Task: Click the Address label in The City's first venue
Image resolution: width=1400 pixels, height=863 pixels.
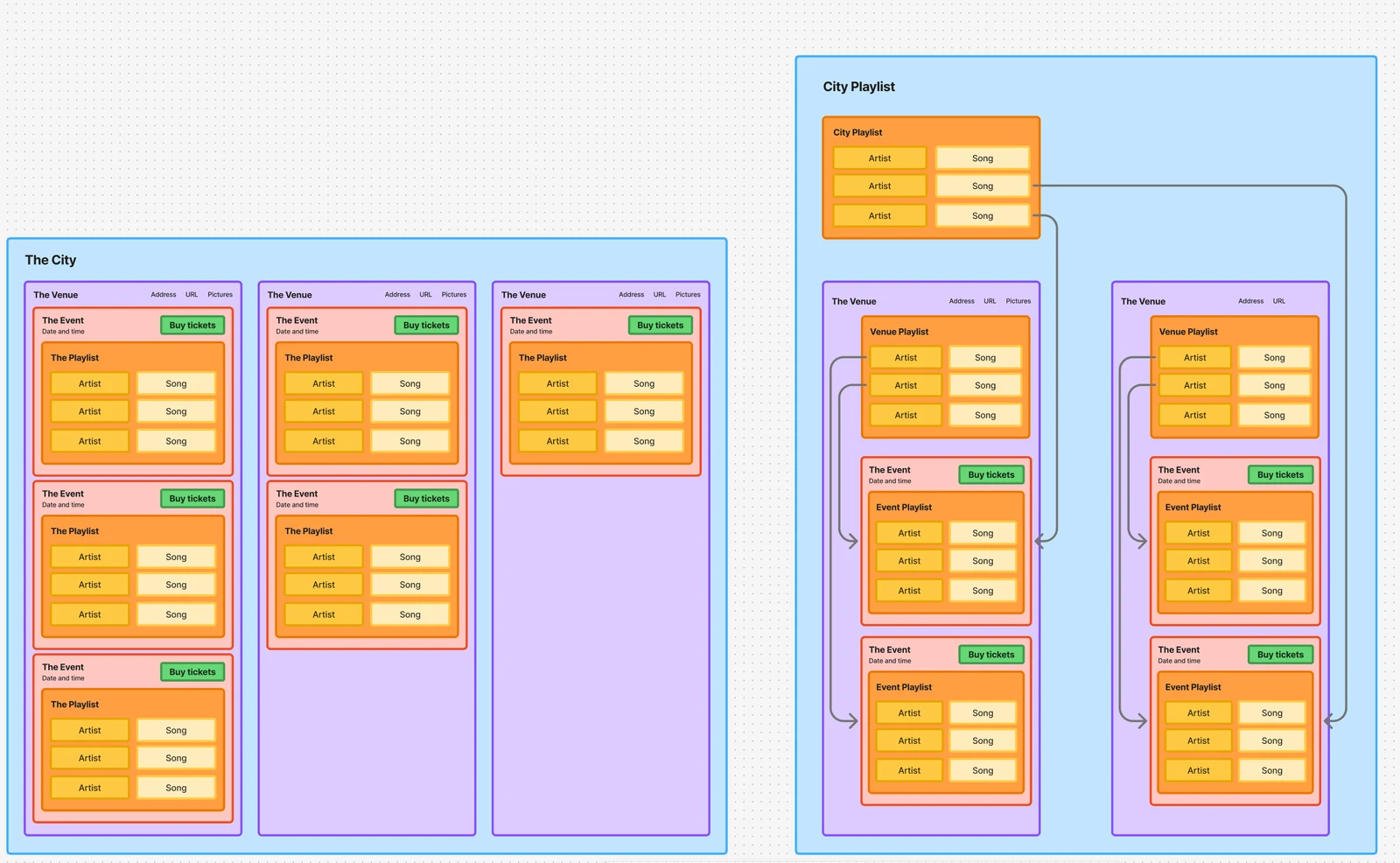Action: click(164, 295)
